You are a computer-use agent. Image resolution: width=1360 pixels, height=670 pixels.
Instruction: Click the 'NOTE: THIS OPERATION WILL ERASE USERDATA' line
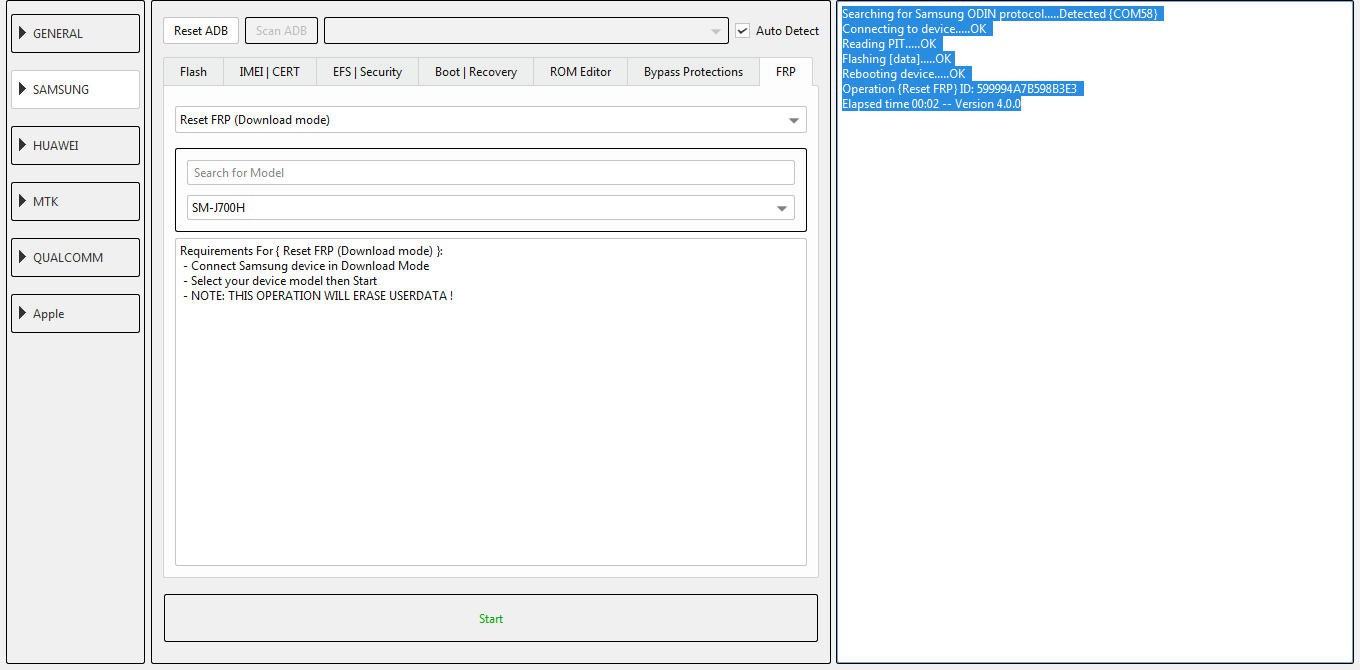[318, 296]
